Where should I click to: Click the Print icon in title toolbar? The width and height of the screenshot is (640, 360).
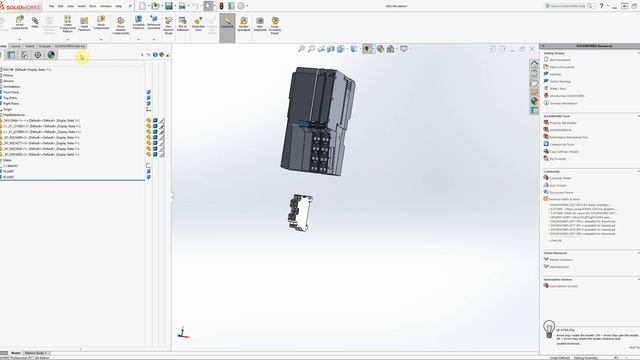click(182, 6)
